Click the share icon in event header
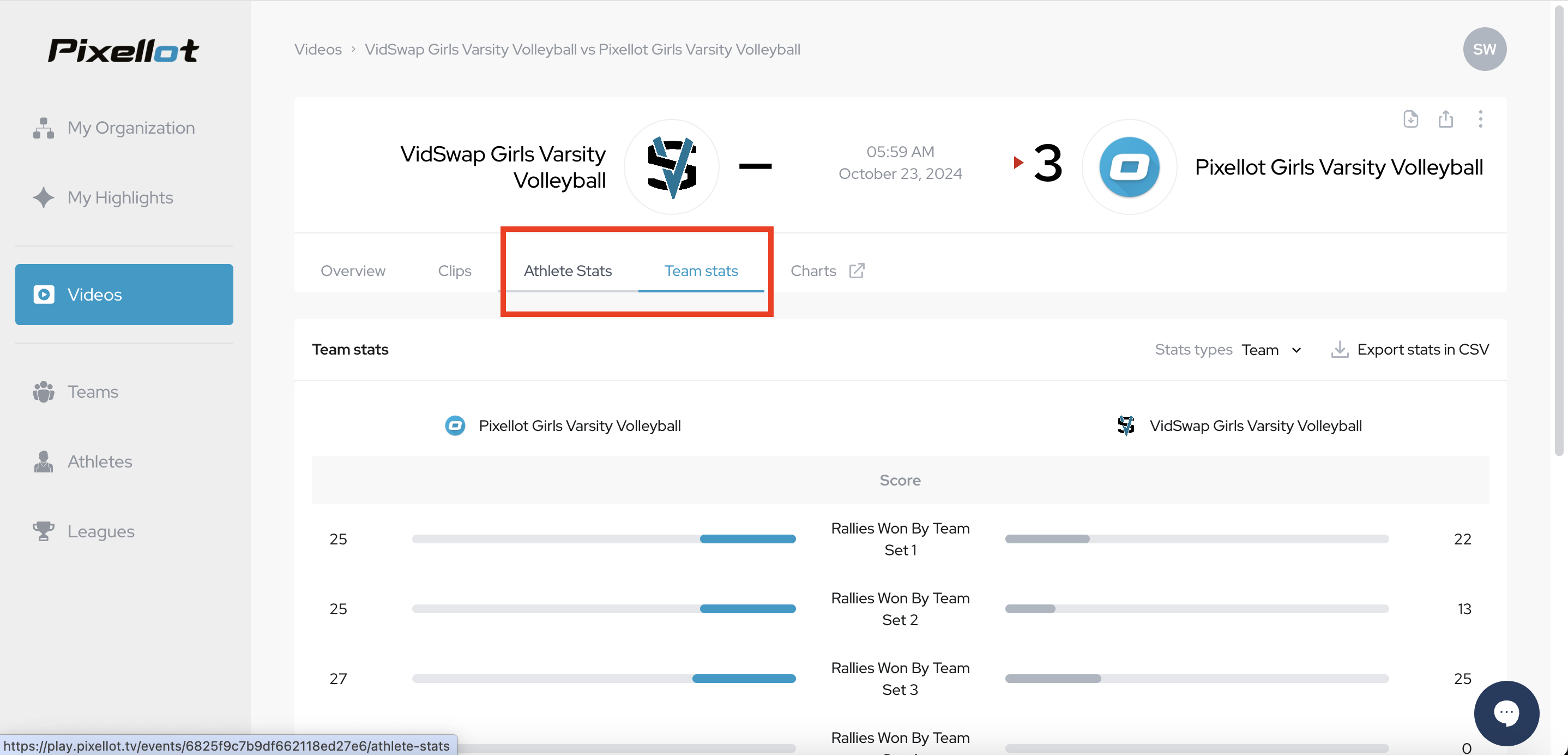This screenshot has height=755, width=1568. tap(1445, 119)
